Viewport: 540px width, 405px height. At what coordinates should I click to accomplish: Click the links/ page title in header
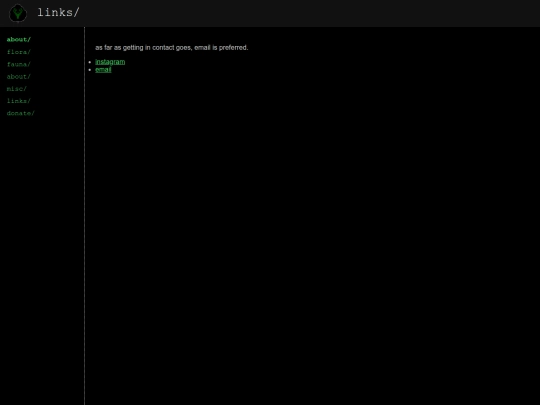click(x=58, y=13)
